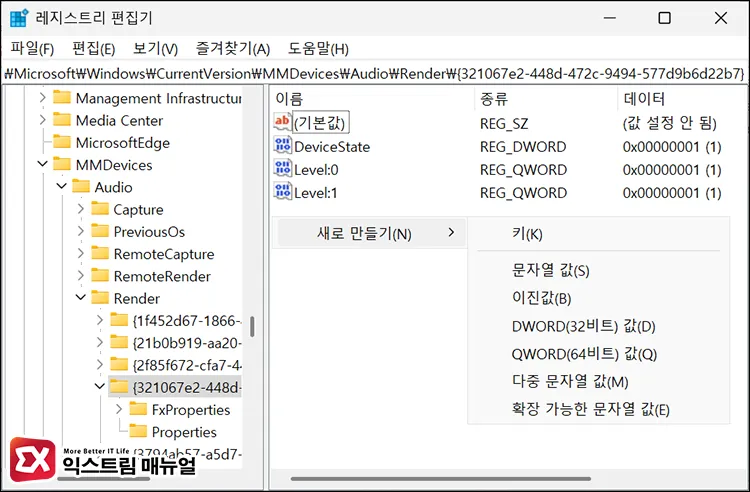The image size is (750, 492).
Task: Open the 도움말(H) menu
Action: pyautogui.click(x=318, y=49)
